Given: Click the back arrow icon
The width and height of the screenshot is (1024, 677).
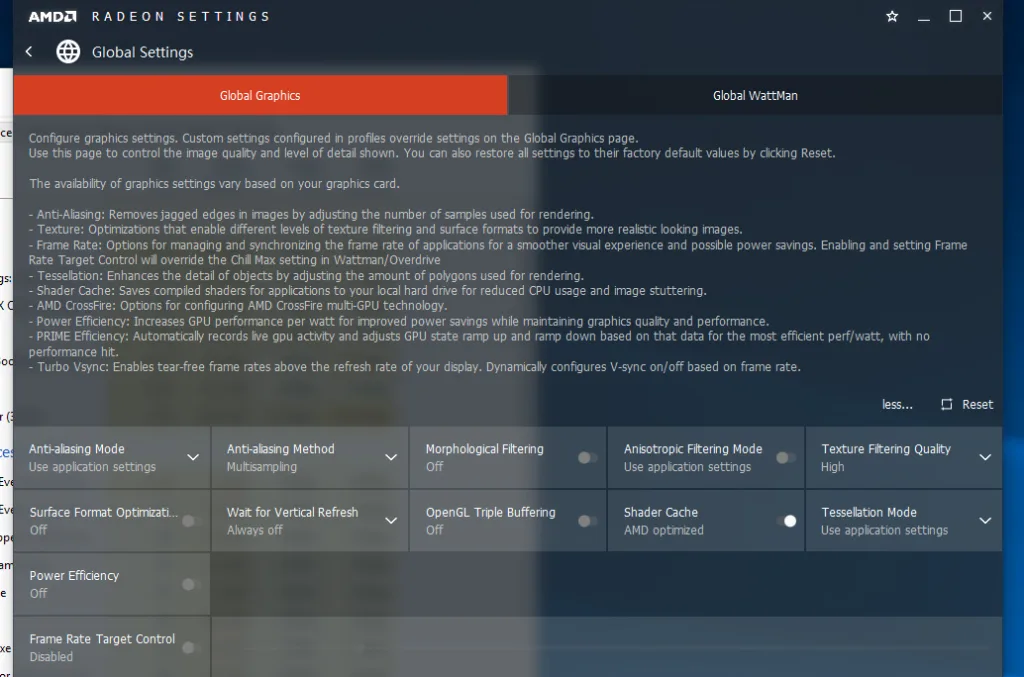Looking at the screenshot, I should tap(29, 52).
